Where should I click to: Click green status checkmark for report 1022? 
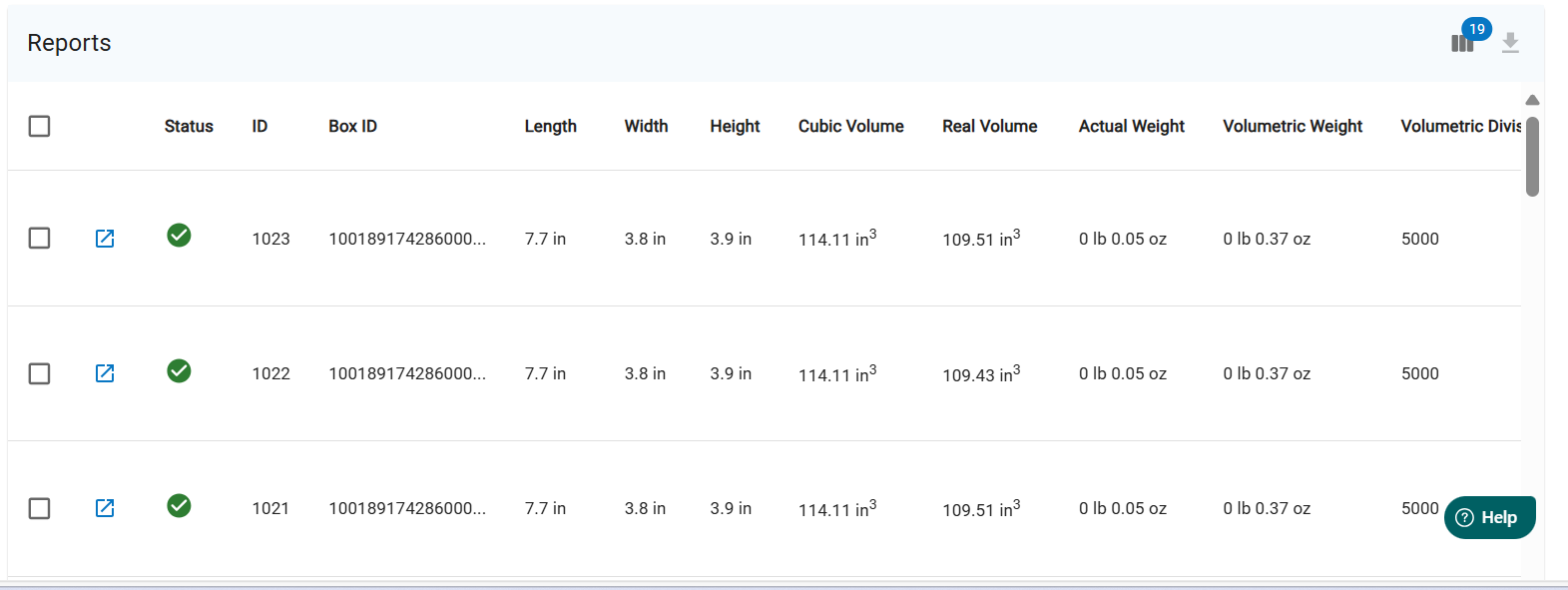click(180, 371)
